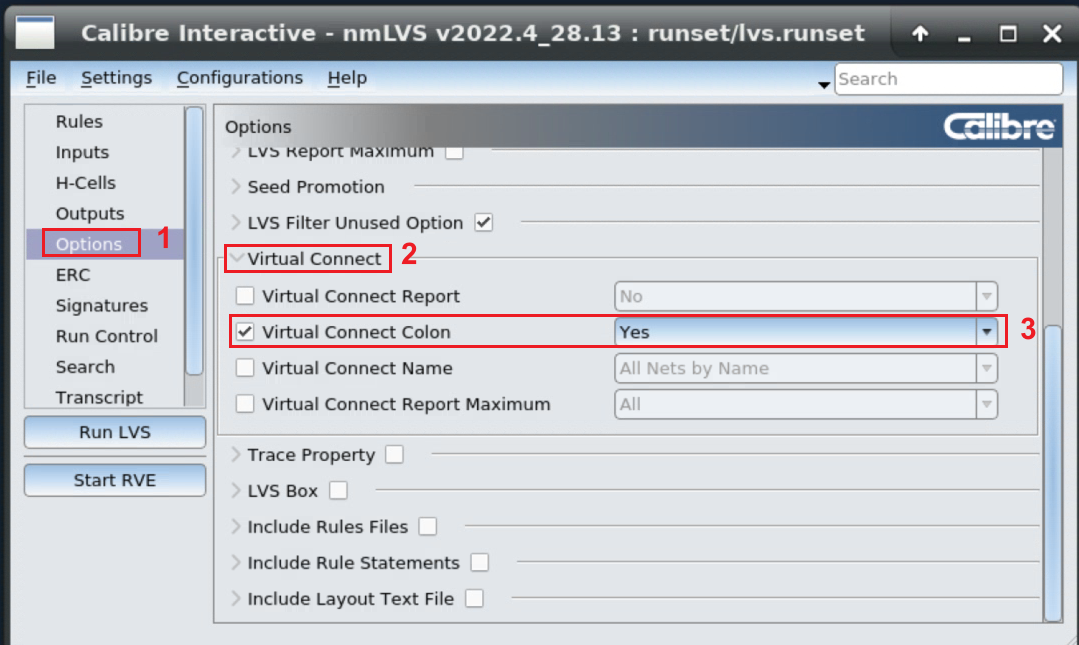Enable the Trace Property checkbox
The width and height of the screenshot is (1079, 645).
[x=395, y=454]
